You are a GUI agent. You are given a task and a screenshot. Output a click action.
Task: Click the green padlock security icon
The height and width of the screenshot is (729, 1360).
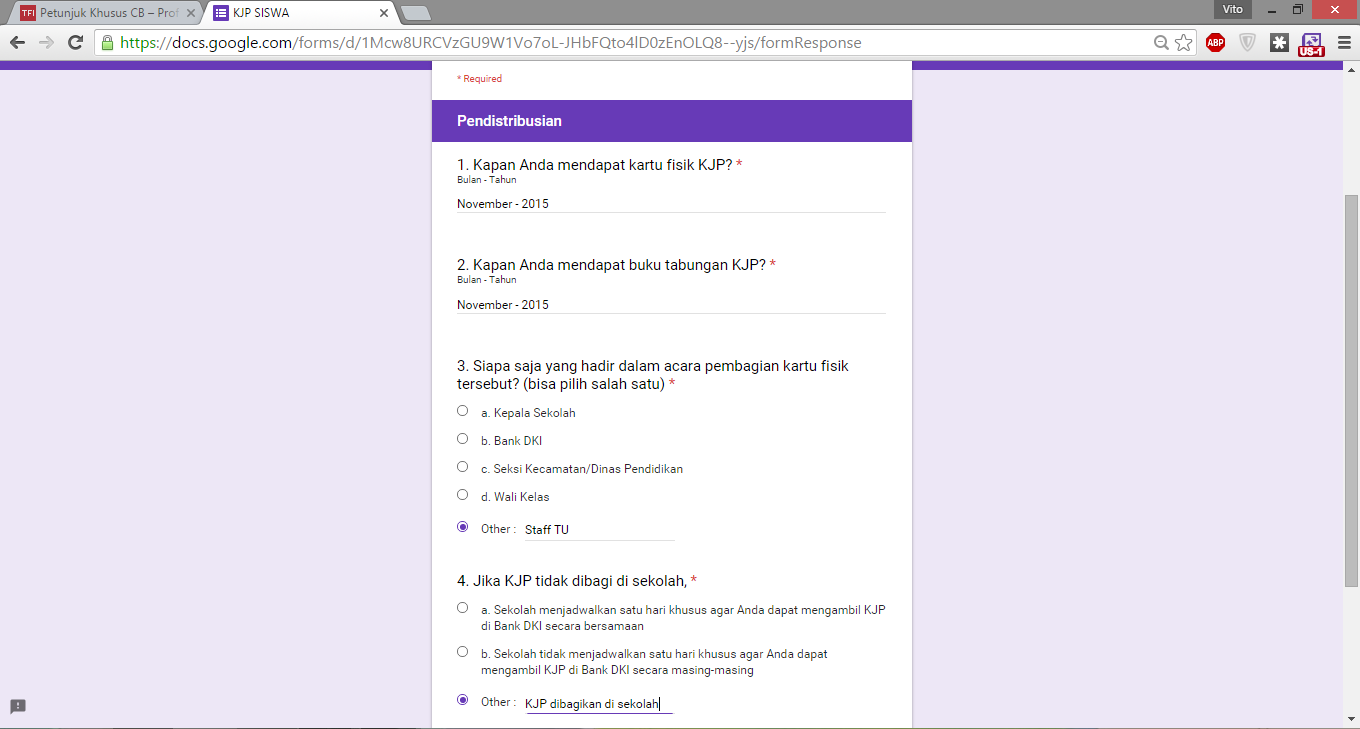(x=106, y=43)
